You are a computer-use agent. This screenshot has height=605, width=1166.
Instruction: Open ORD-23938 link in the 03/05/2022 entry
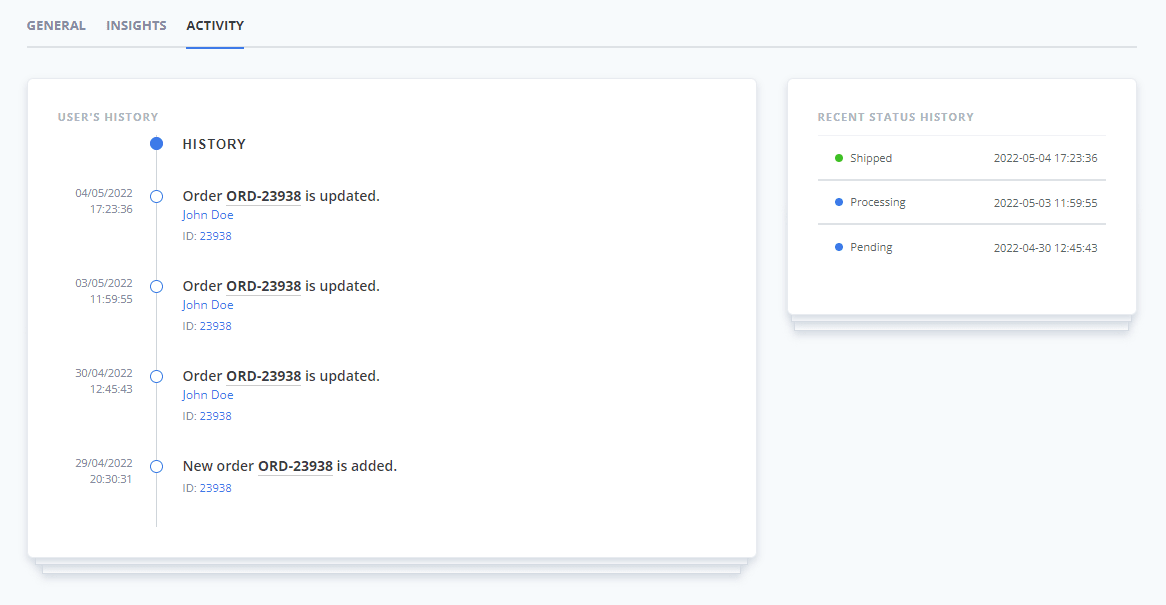pos(264,286)
